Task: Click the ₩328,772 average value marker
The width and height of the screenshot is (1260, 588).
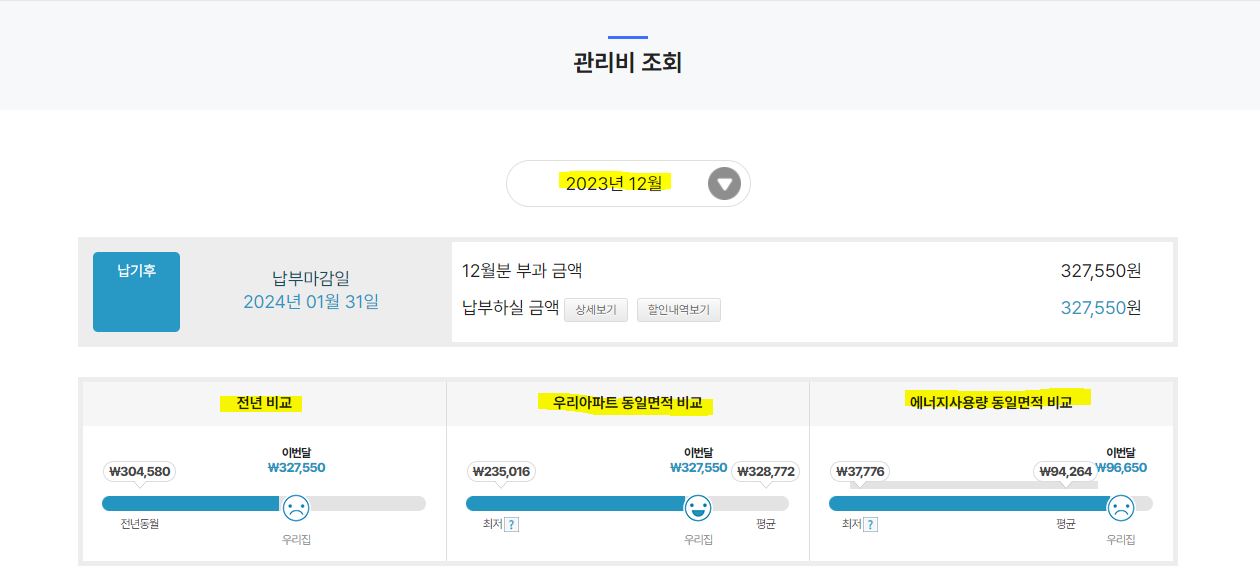Action: (x=766, y=470)
